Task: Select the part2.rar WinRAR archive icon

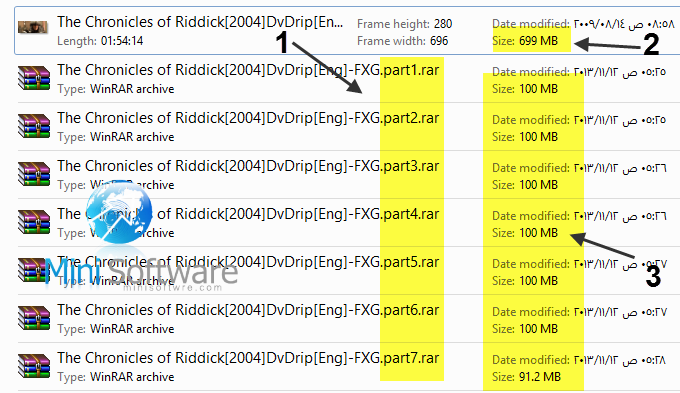Action: click(34, 126)
